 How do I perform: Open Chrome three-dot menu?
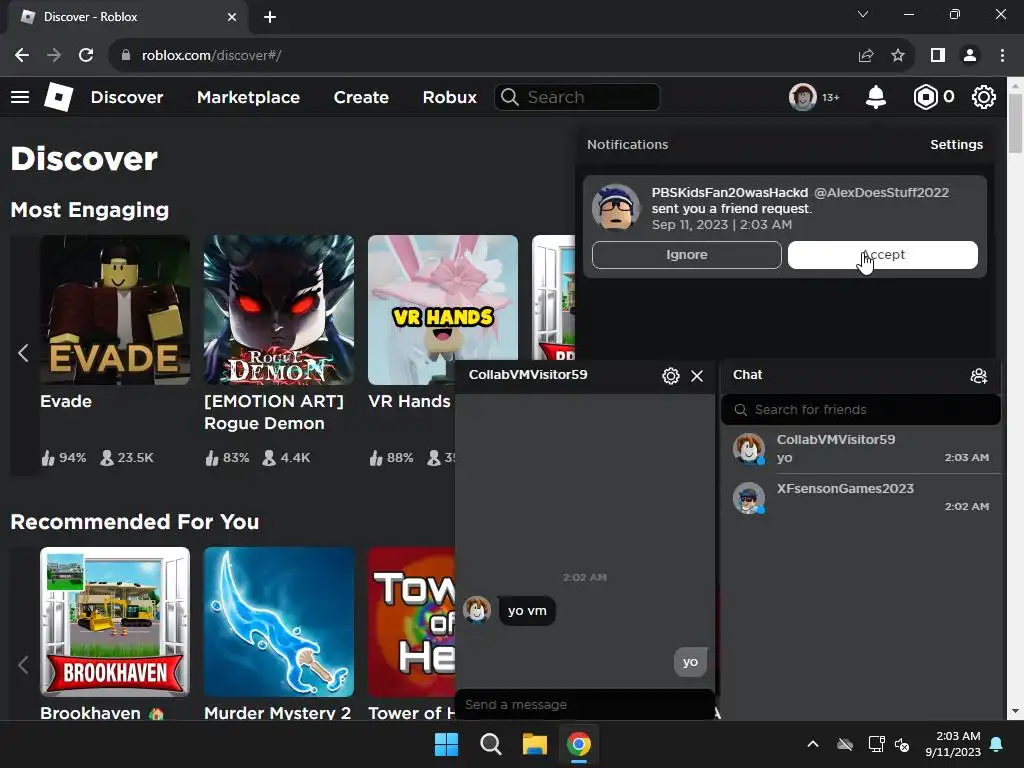pos(1002,56)
